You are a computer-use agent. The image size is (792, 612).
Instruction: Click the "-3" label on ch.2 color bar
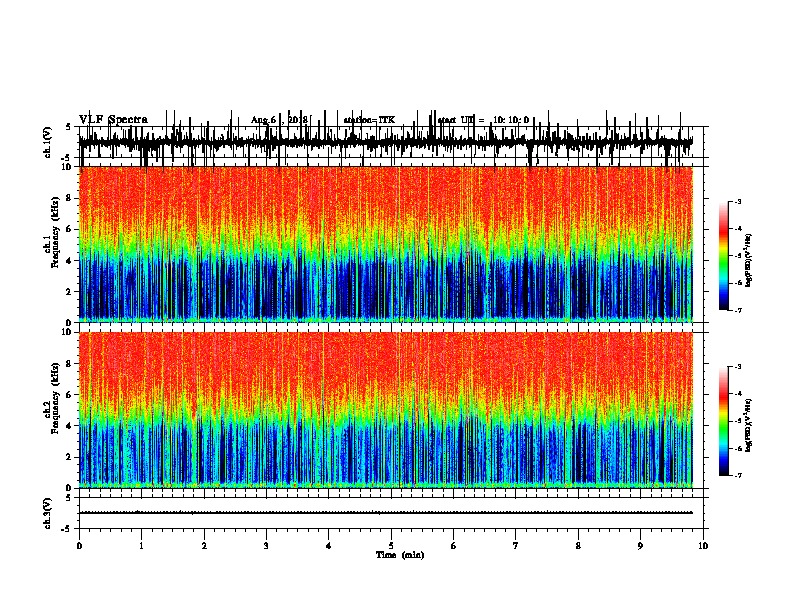[737, 367]
